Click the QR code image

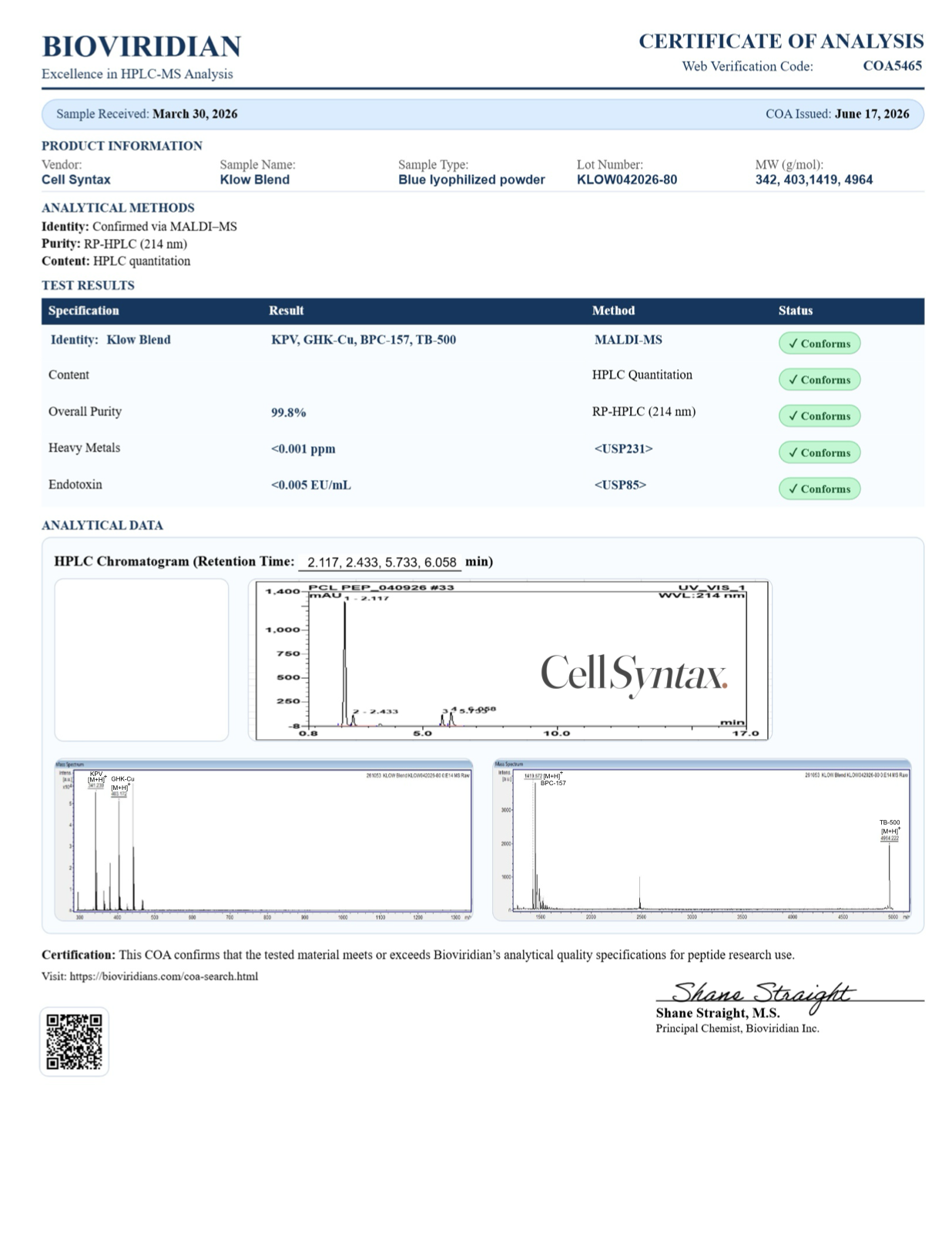pos(74,1041)
